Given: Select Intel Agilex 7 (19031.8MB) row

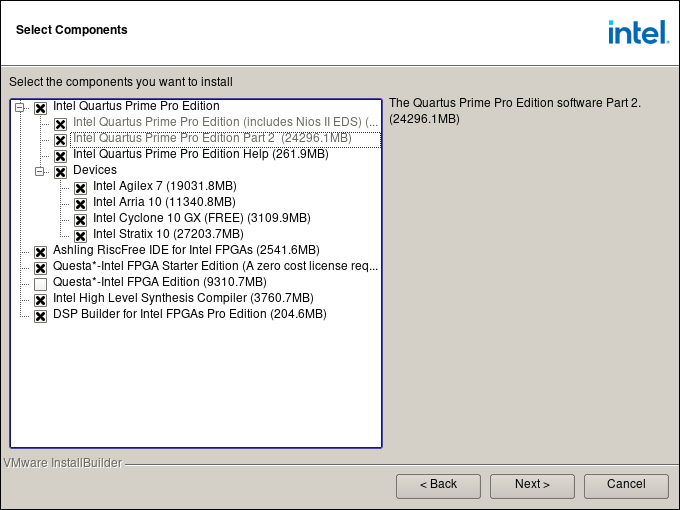Looking at the screenshot, I should click(x=165, y=186).
